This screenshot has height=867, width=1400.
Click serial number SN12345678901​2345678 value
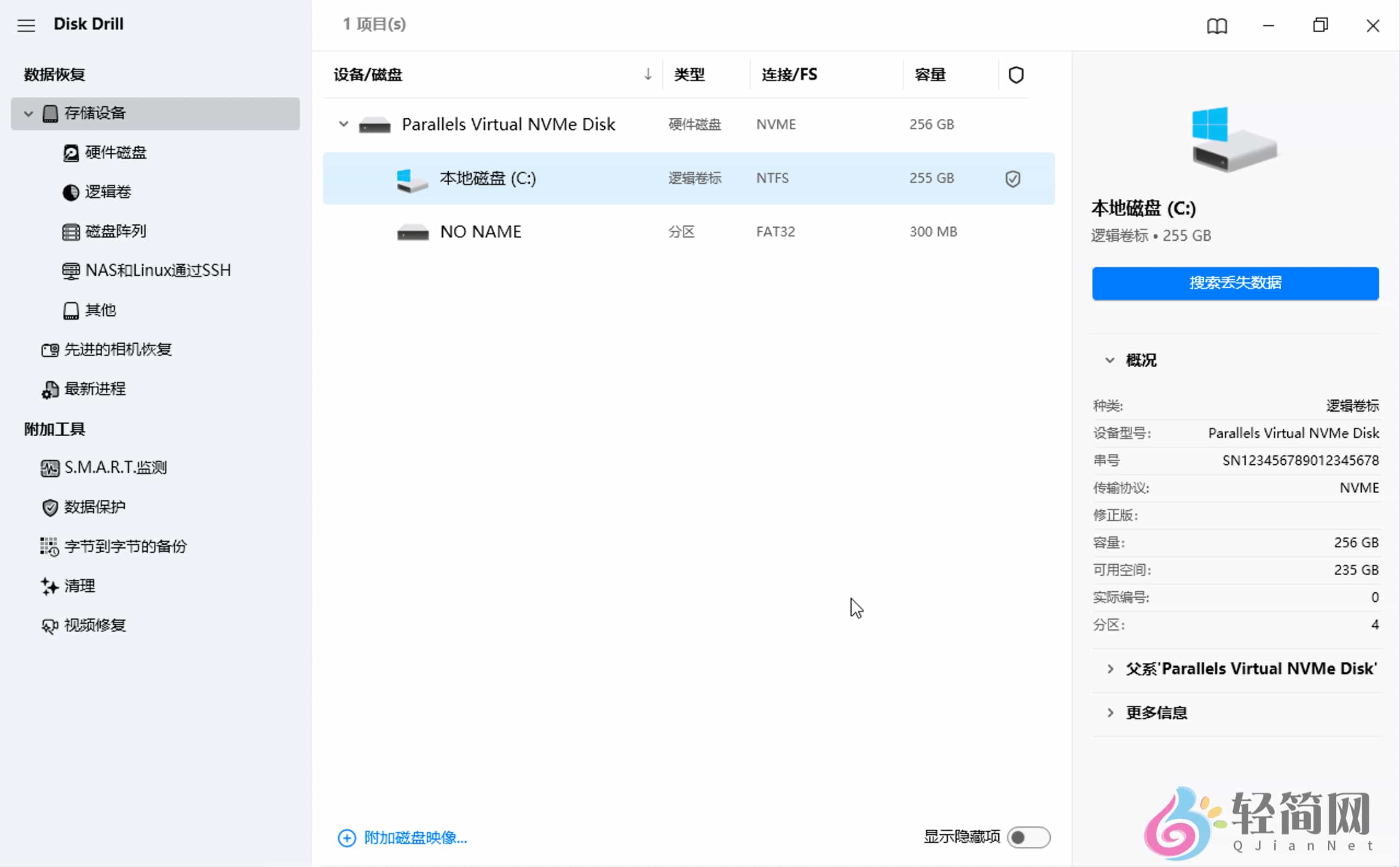(x=1300, y=461)
